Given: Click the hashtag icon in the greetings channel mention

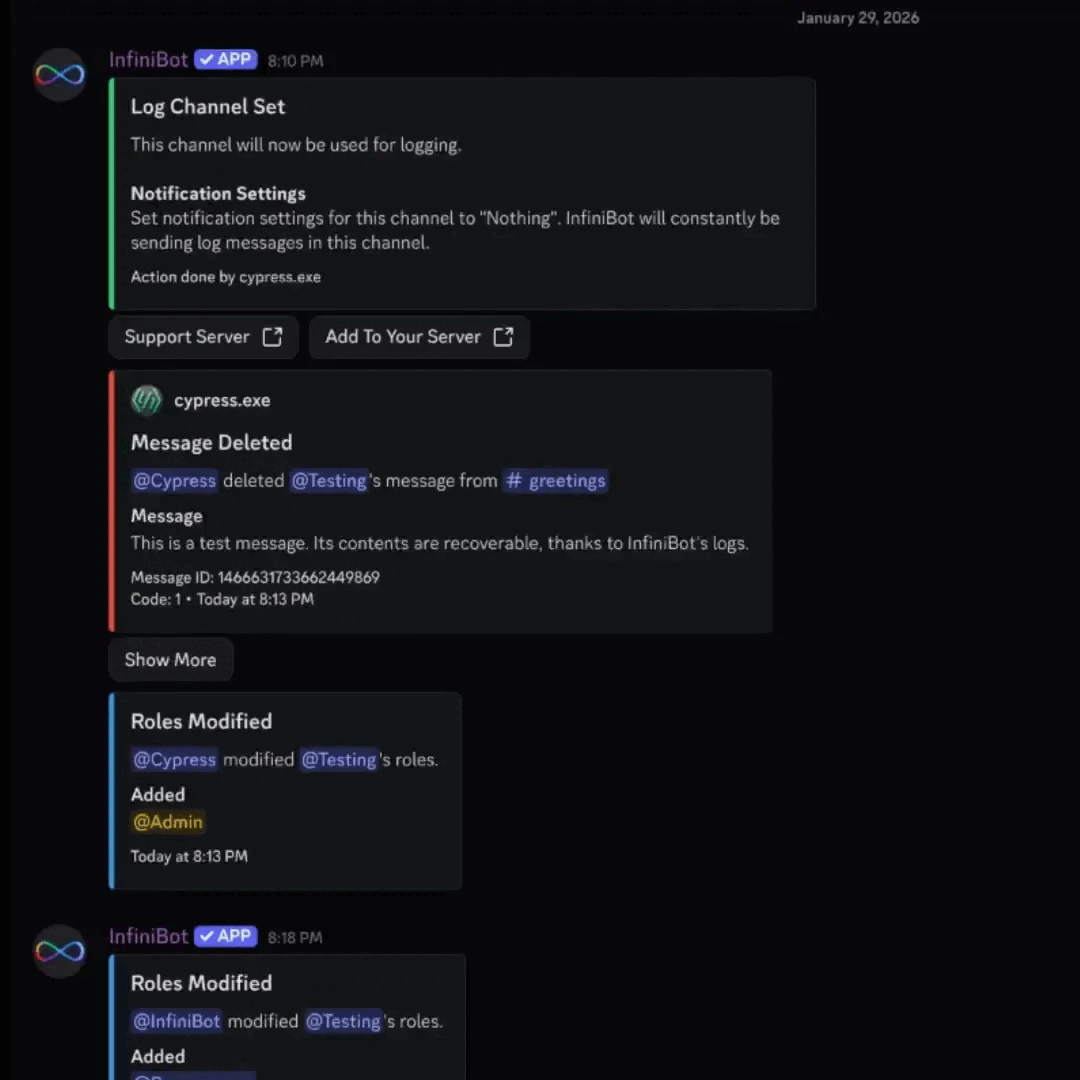Looking at the screenshot, I should pyautogui.click(x=513, y=481).
